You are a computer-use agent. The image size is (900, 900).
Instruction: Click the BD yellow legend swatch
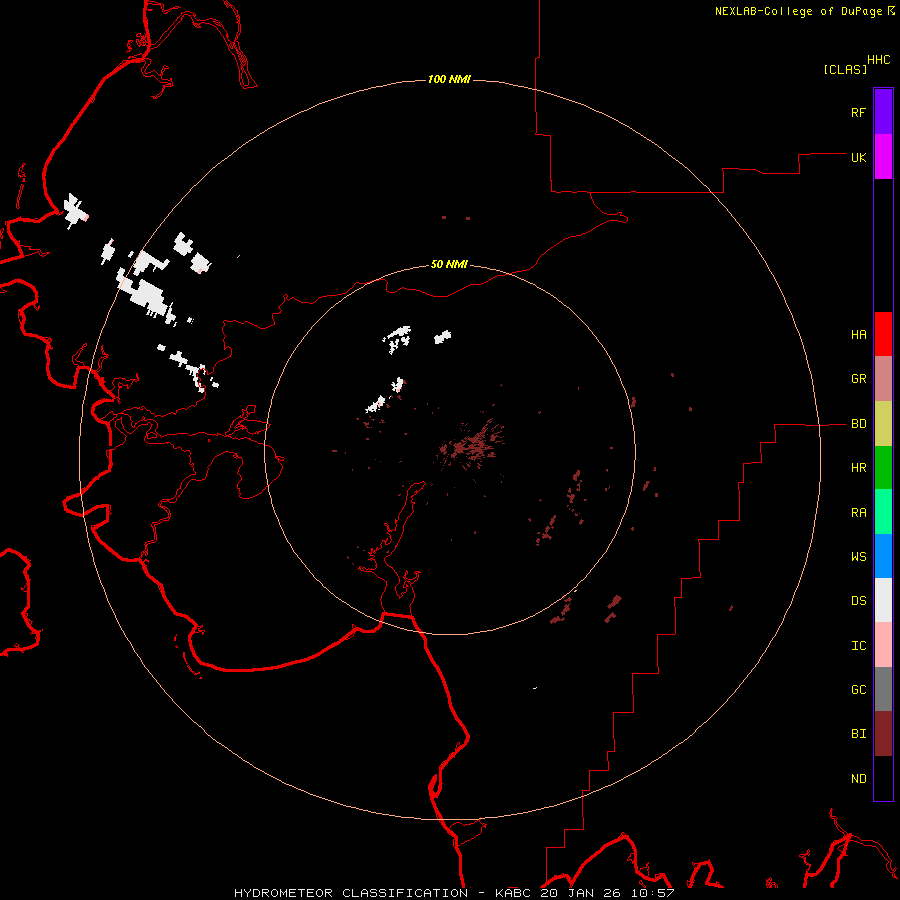(883, 424)
